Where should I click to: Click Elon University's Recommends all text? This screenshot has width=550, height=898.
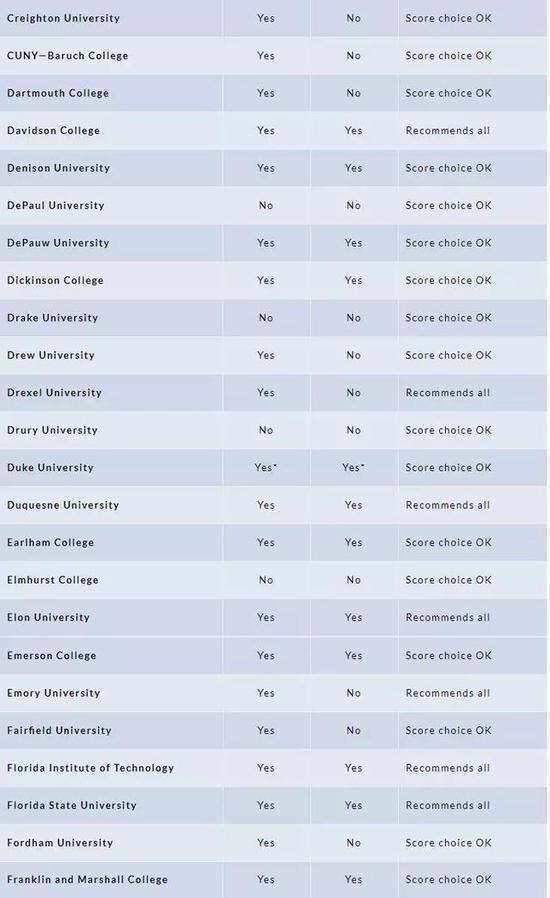[448, 617]
